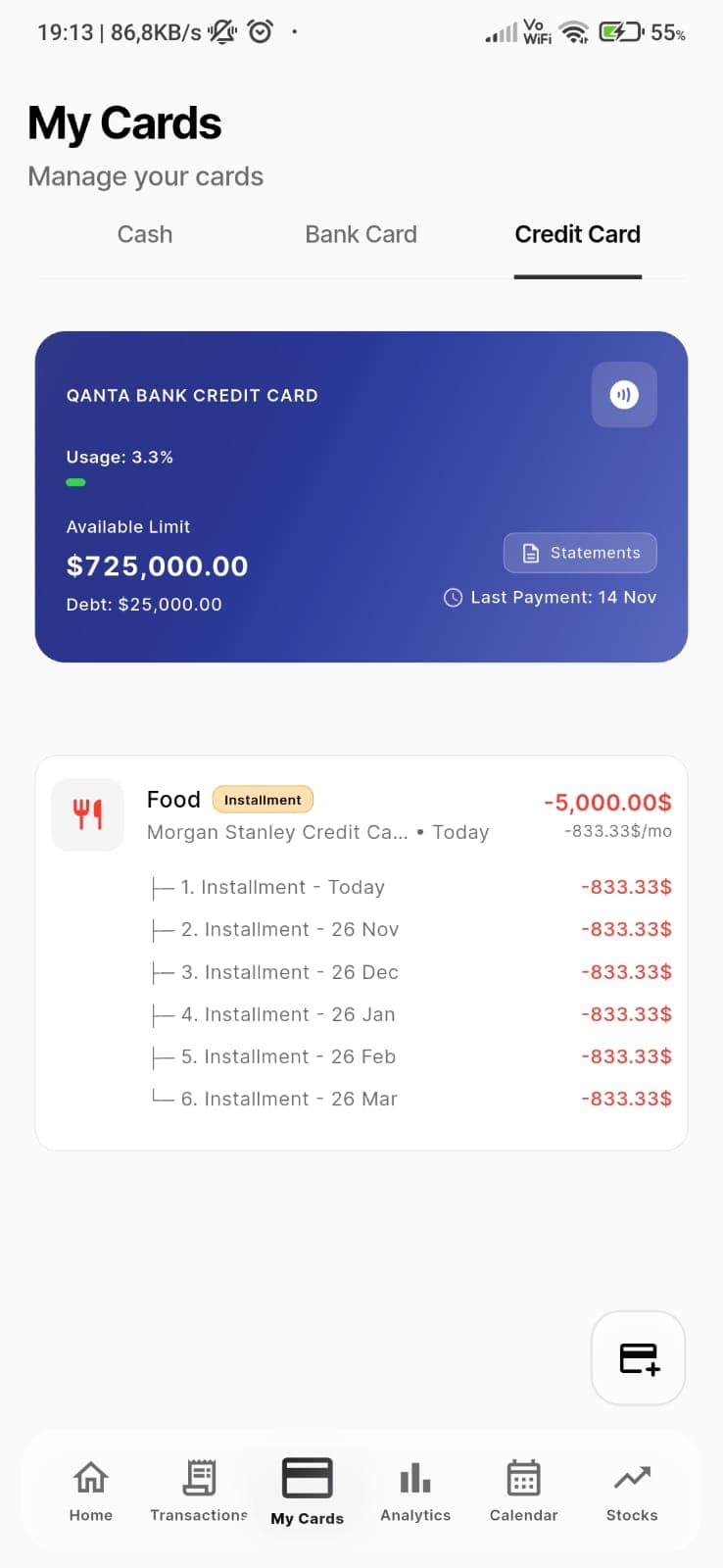Tap the Food fork and knife icon
Screen dimensions: 723x1568
coord(88,814)
